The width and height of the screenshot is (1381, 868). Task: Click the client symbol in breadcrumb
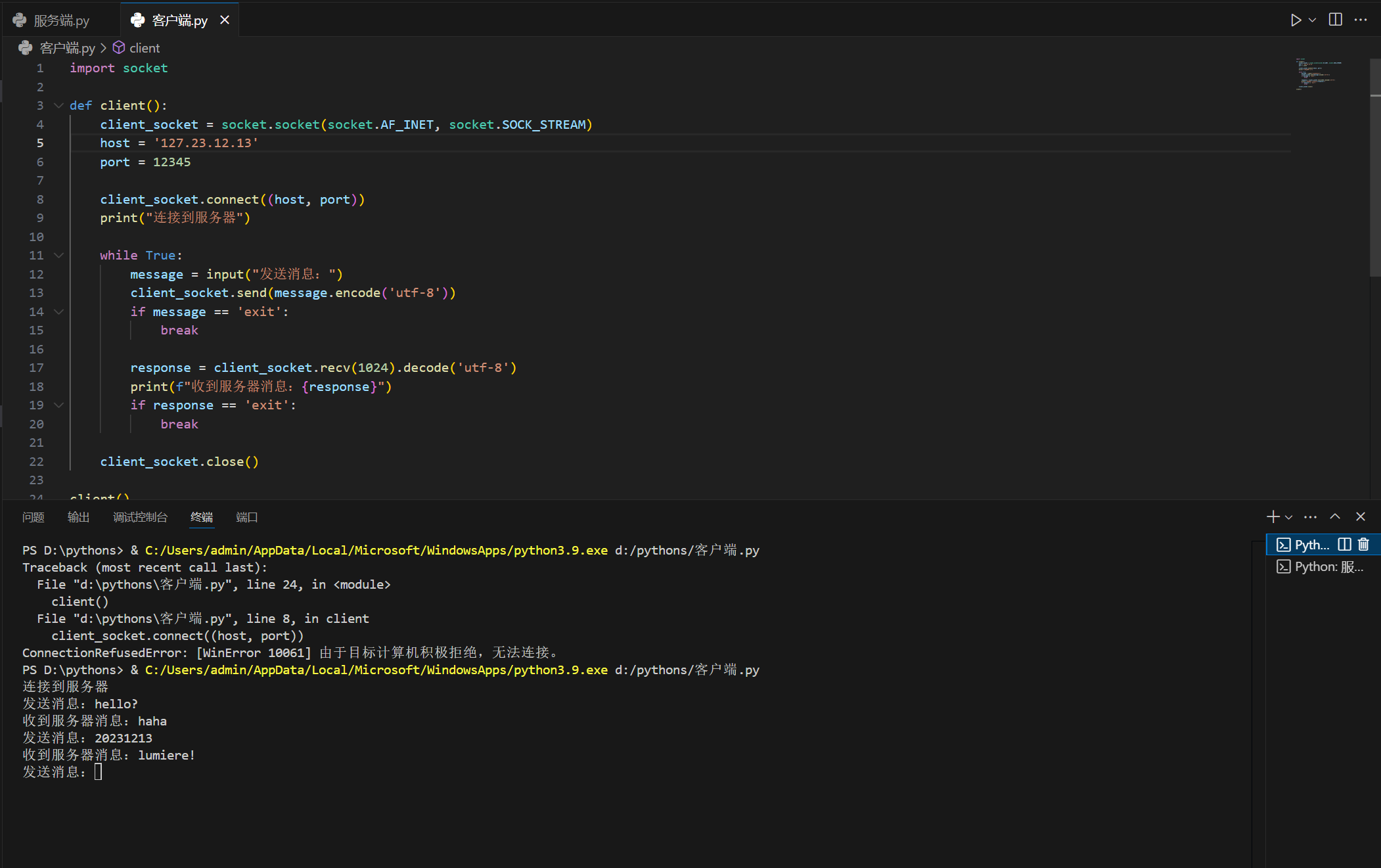click(144, 48)
